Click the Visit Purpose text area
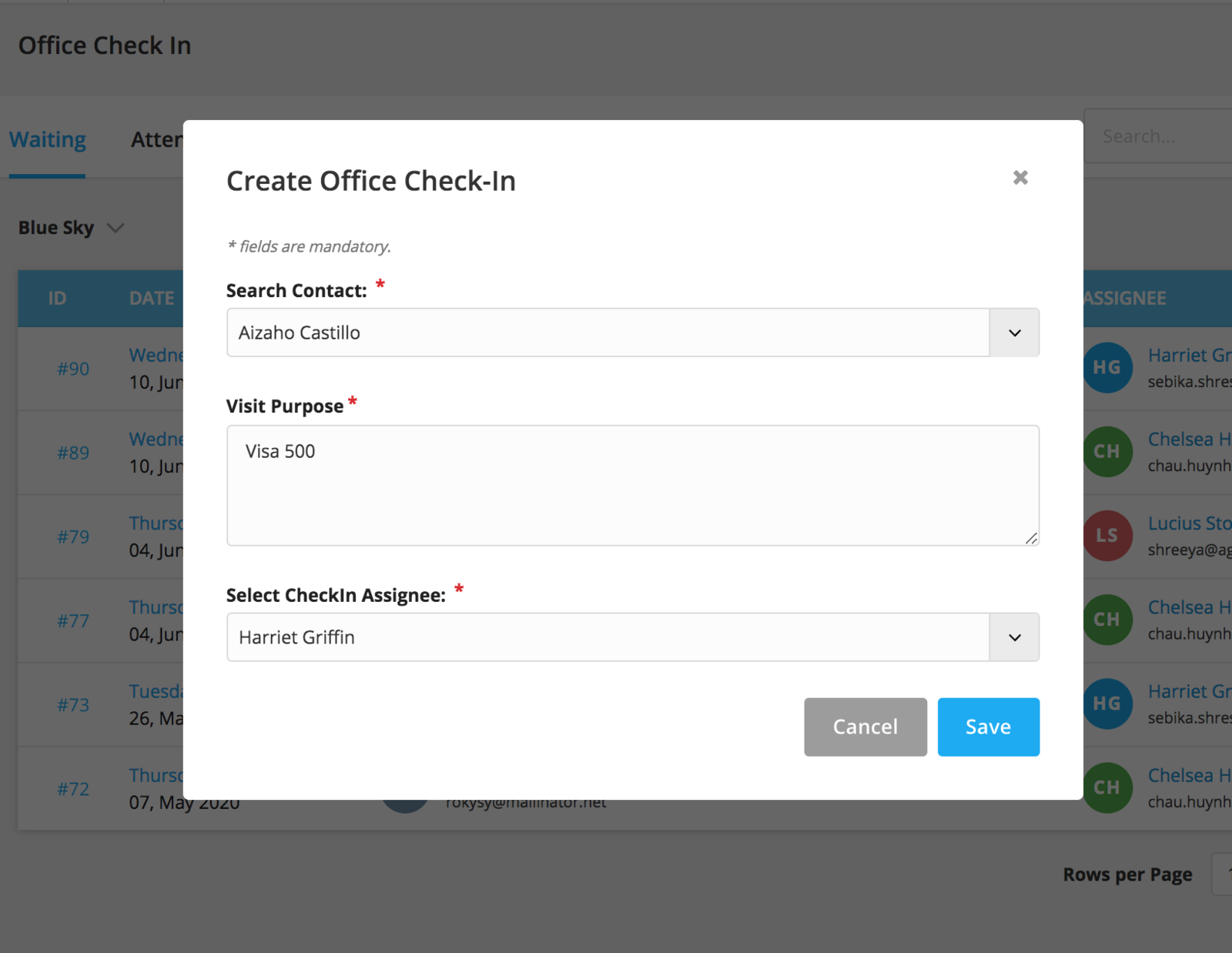Image resolution: width=1232 pixels, height=953 pixels. (x=633, y=486)
